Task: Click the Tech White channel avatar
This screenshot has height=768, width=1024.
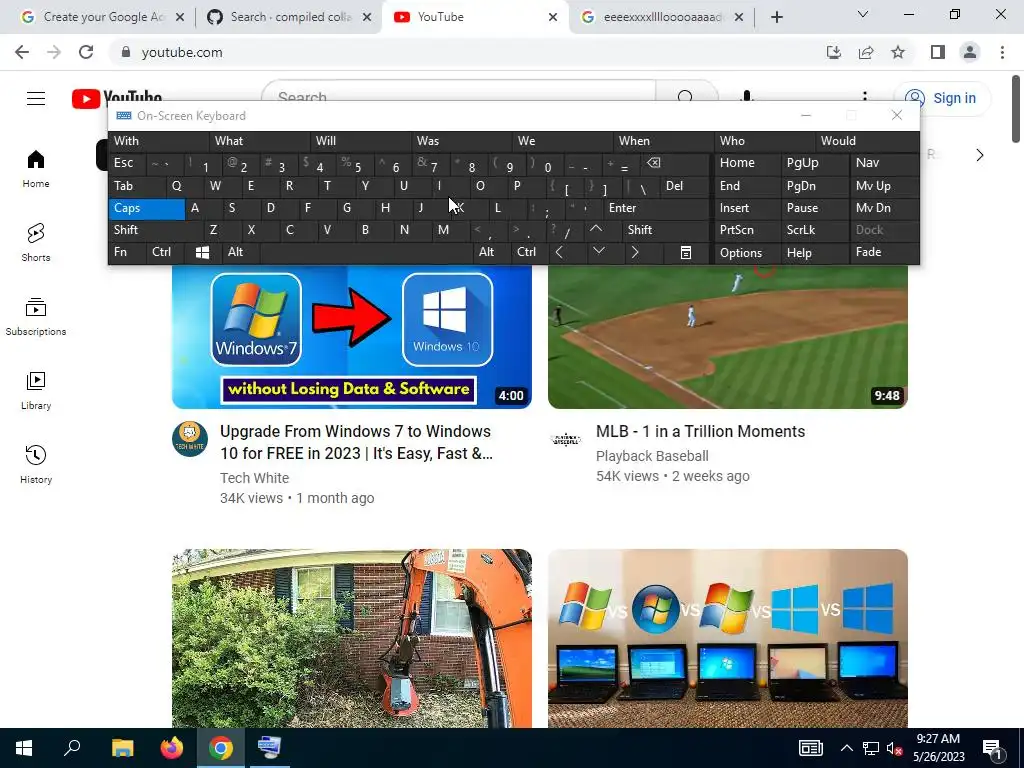Action: click(x=190, y=440)
